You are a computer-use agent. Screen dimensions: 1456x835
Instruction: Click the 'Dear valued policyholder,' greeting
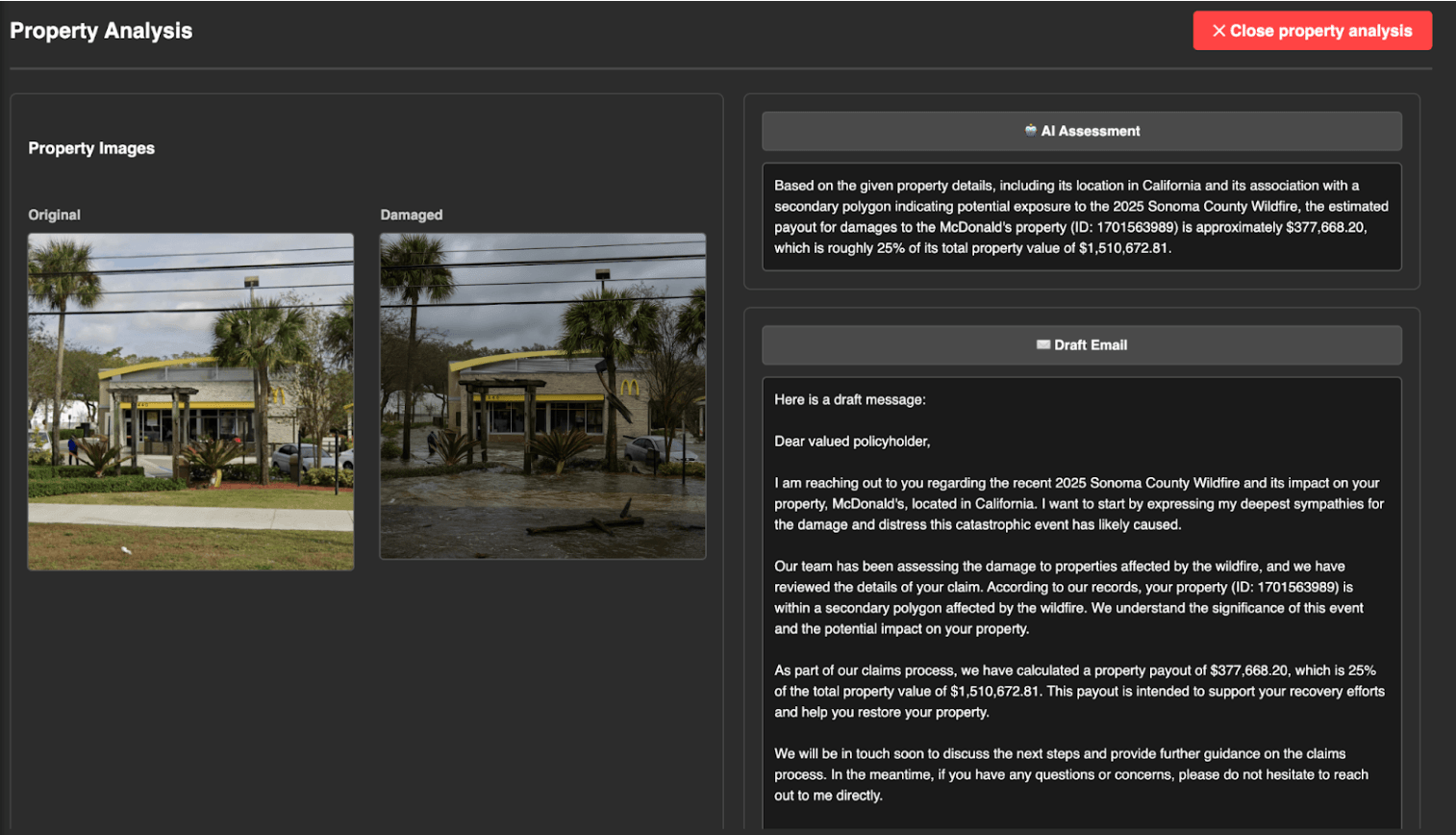coord(852,442)
